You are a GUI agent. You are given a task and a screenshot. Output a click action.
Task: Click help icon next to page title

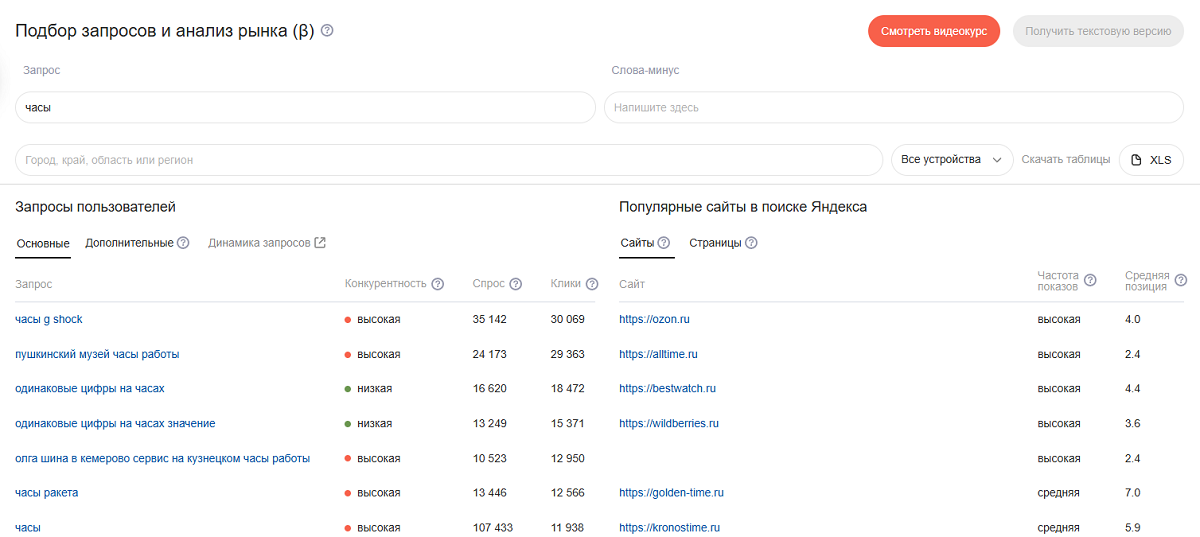click(327, 31)
